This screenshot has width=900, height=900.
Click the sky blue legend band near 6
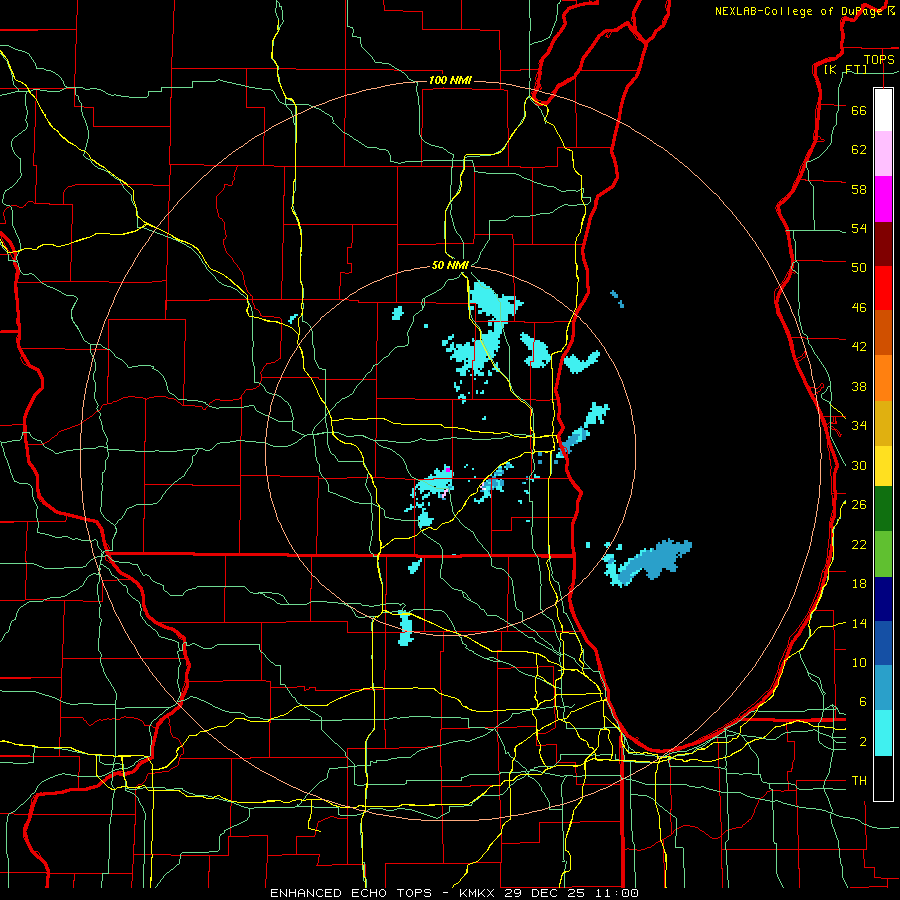pyautogui.click(x=883, y=688)
